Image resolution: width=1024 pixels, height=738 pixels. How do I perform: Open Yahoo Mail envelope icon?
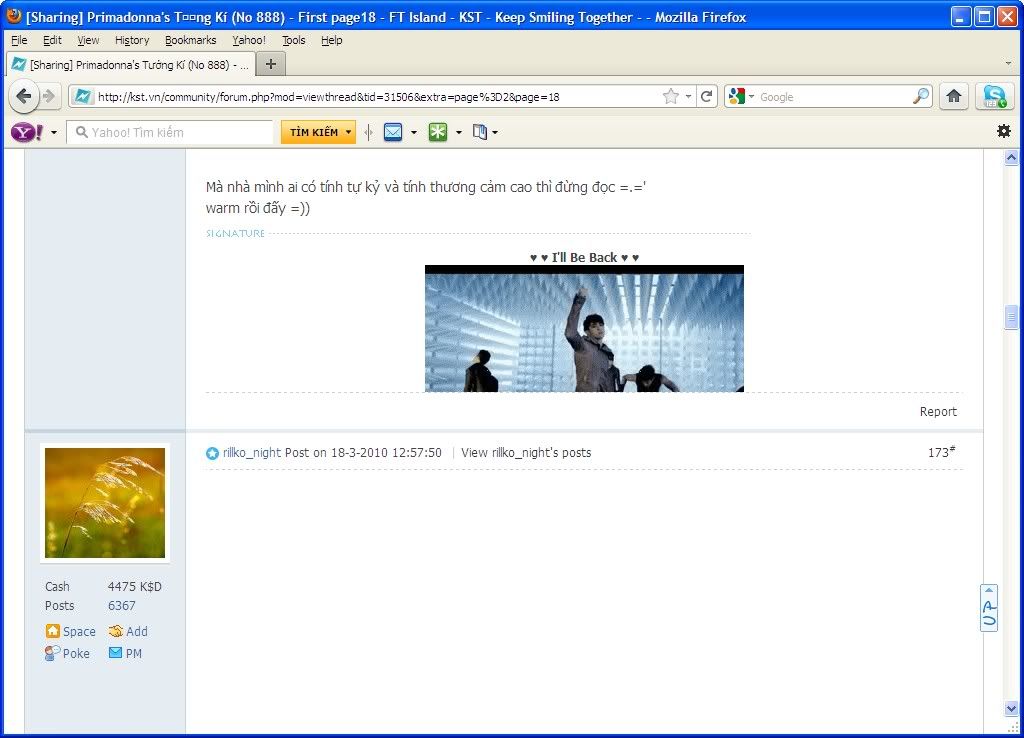393,133
